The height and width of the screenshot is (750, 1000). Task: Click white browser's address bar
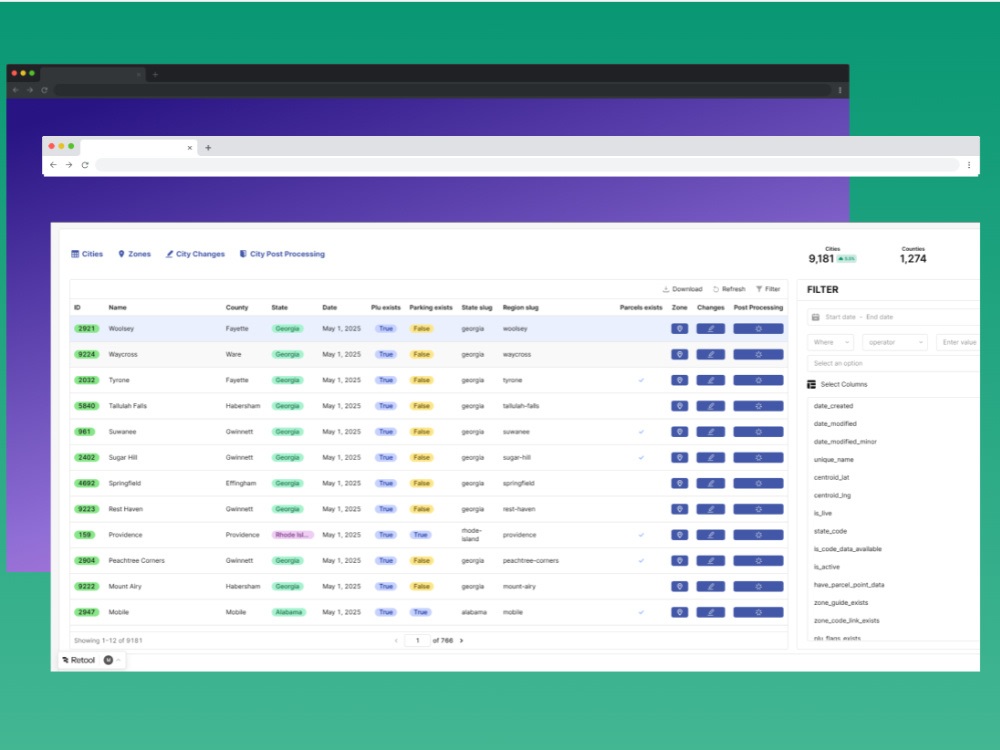coord(527,165)
